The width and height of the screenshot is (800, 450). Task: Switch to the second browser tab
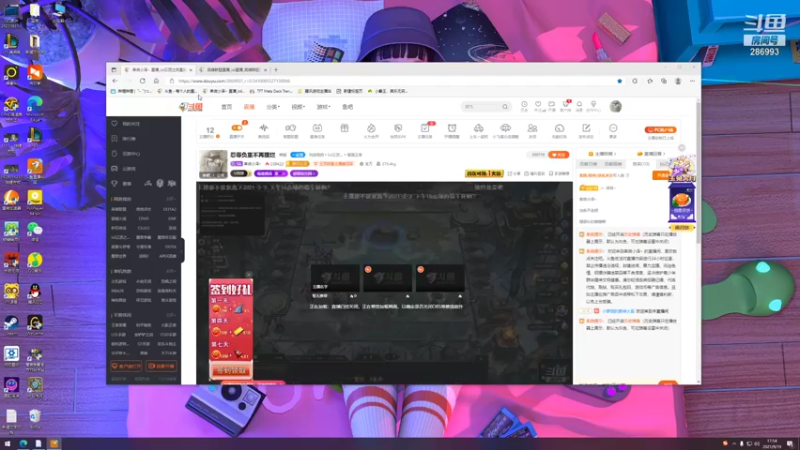(x=233, y=69)
